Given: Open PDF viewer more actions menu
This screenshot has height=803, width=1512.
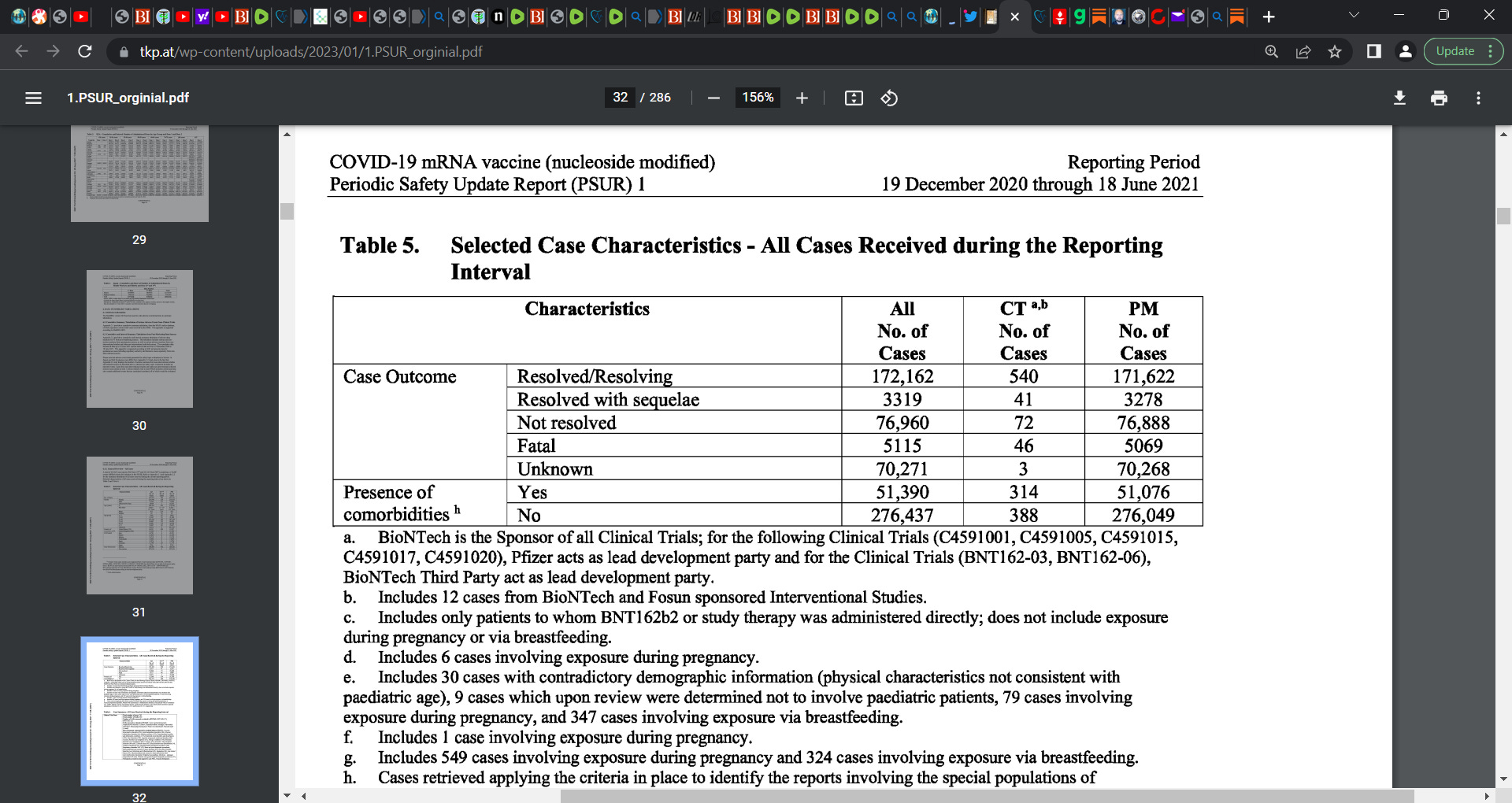Looking at the screenshot, I should pos(1478,98).
